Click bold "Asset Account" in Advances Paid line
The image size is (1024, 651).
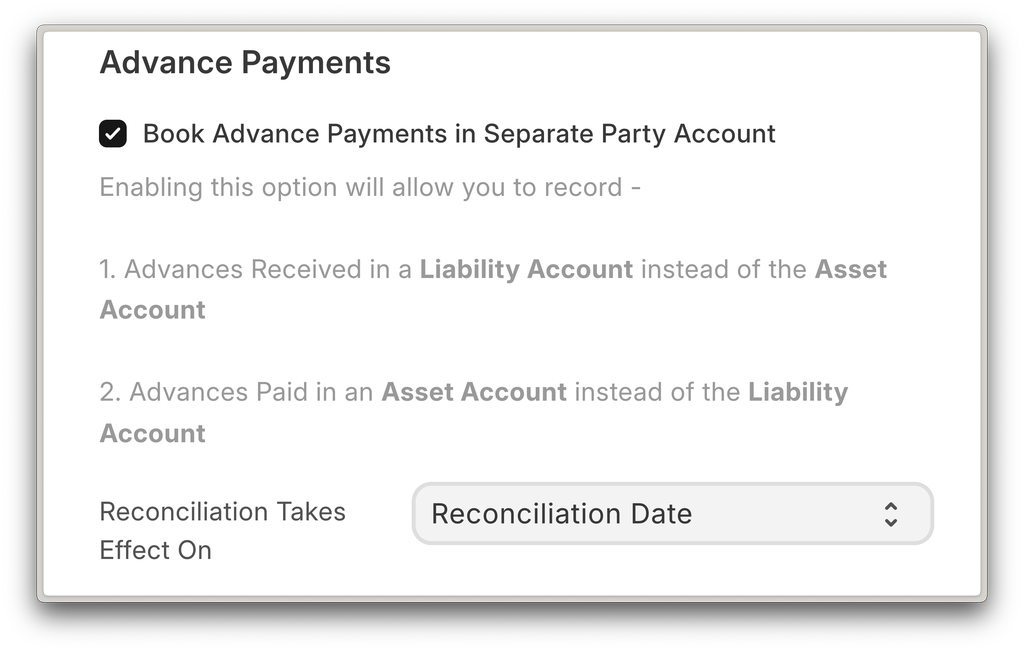point(474,392)
